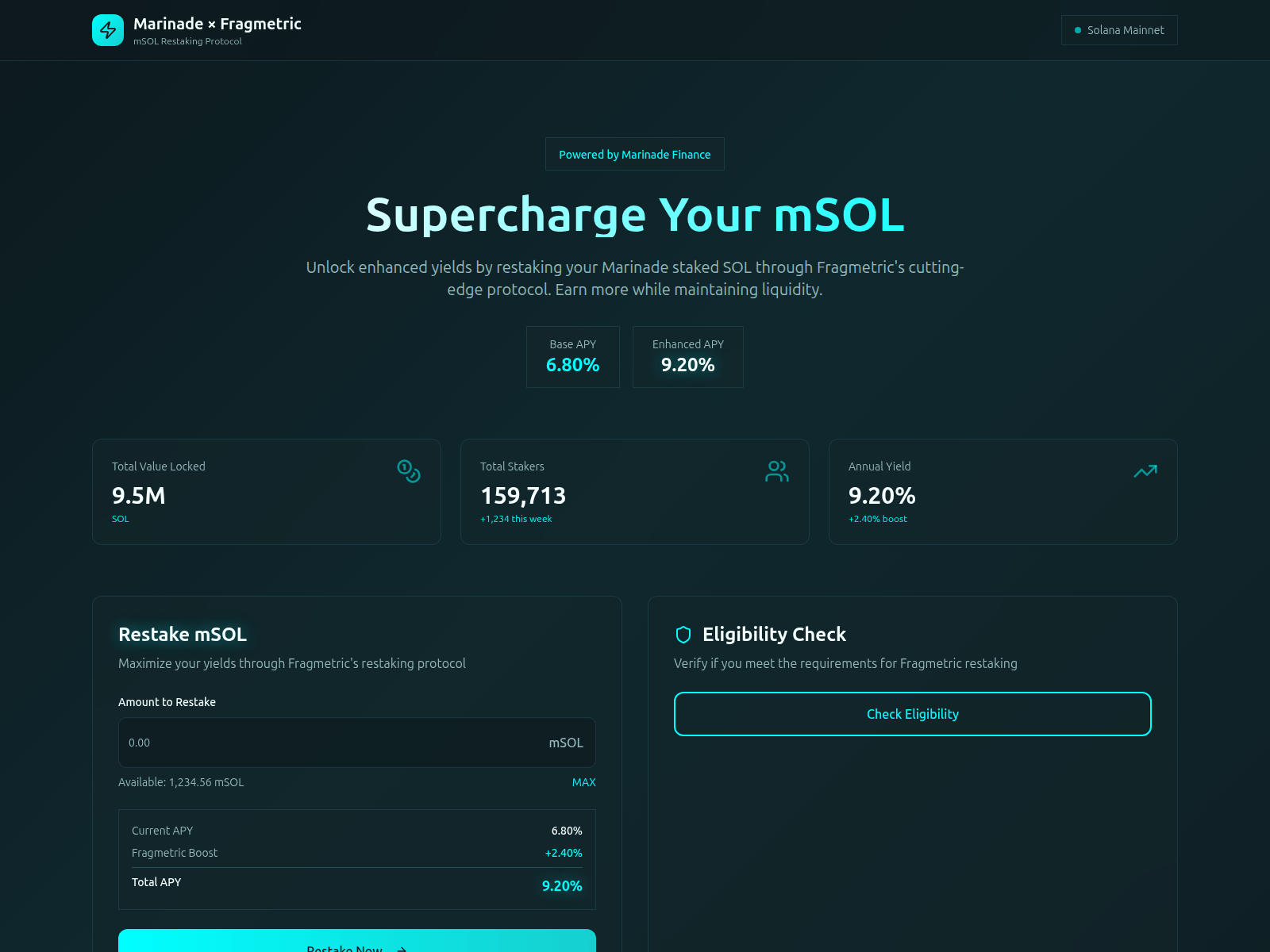
Task: Click the SOL unit under 9.5M
Action: point(121,519)
